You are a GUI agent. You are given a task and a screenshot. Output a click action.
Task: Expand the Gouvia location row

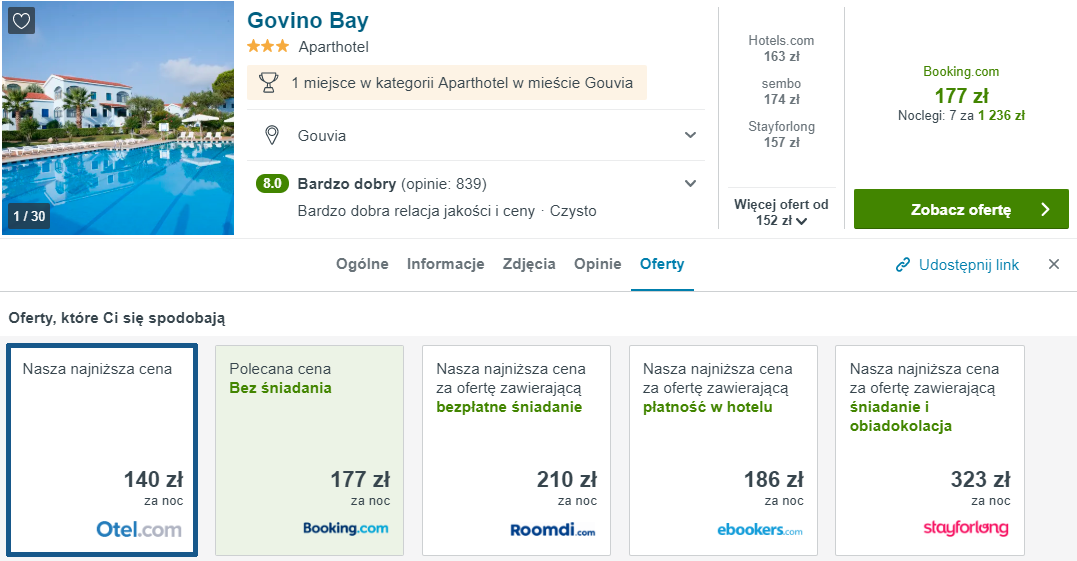pyautogui.click(x=690, y=135)
